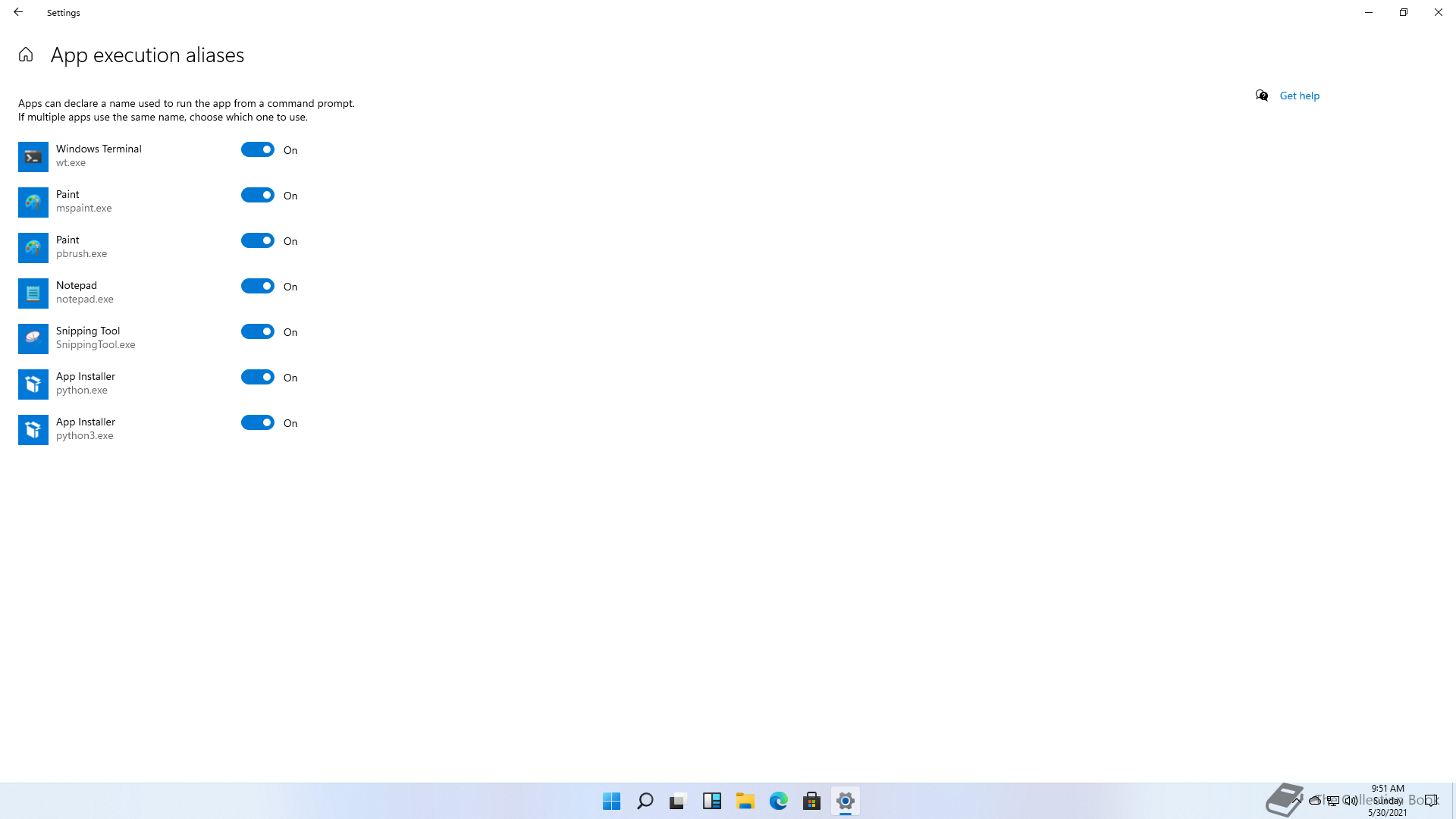Screen dimensions: 1456x819
Task: Click the python3.exe text
Action: 84,435
